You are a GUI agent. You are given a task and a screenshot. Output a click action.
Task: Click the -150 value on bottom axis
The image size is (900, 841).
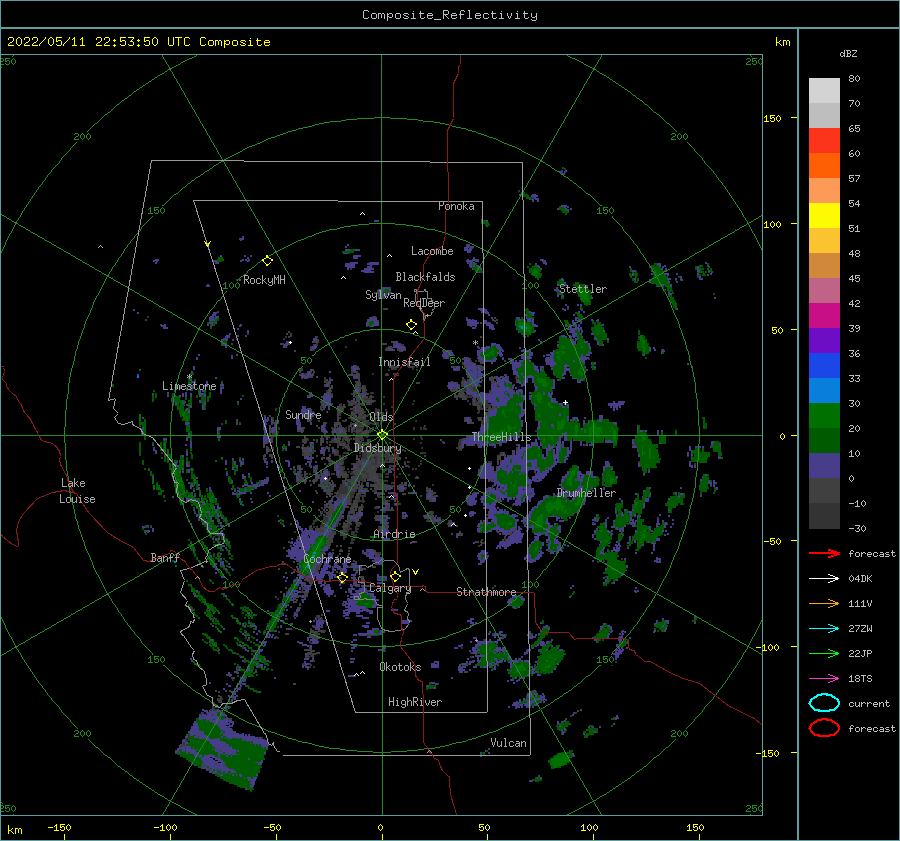click(59, 827)
